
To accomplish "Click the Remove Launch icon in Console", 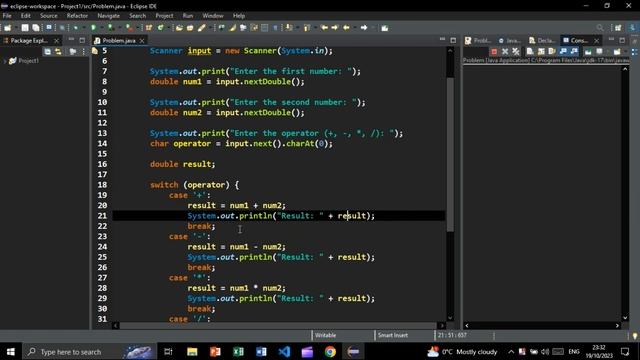I will [505, 51].
